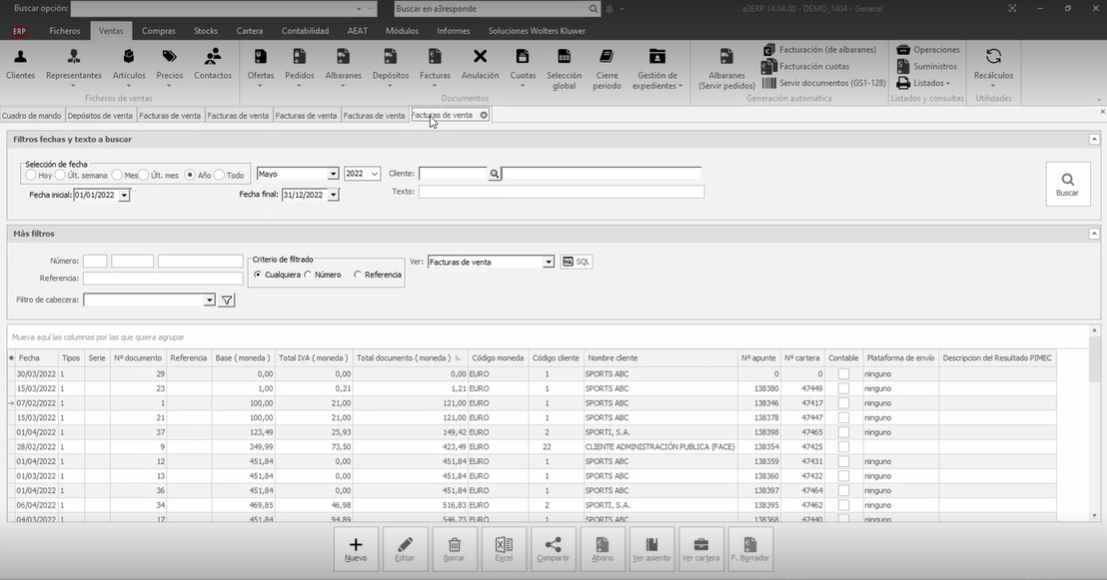
Task: Switch to the Compras ribbon tab
Action: click(x=158, y=31)
